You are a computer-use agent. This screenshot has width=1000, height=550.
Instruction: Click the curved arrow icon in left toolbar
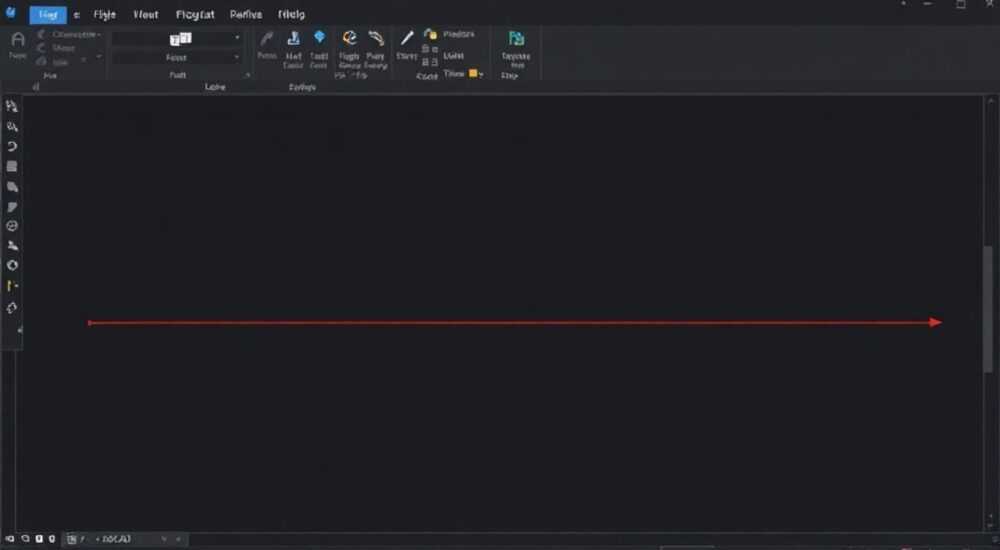[11, 146]
